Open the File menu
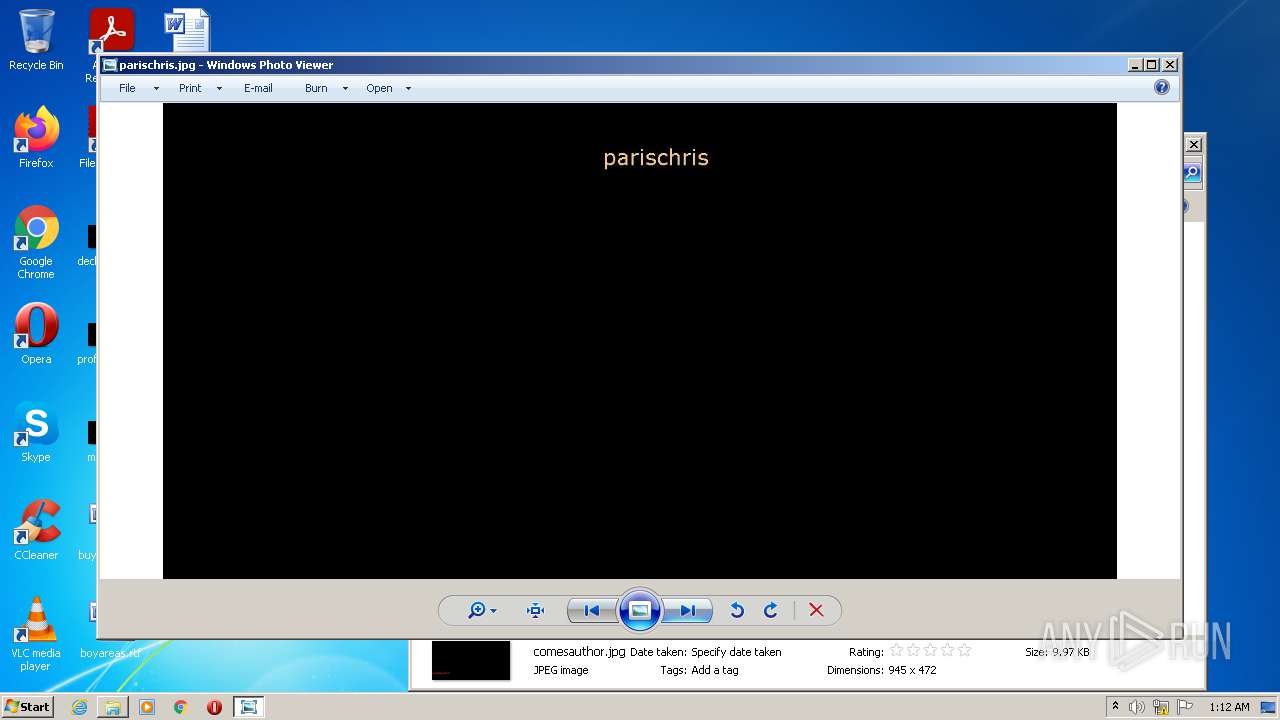The width and height of the screenshot is (1280, 720). (x=127, y=88)
